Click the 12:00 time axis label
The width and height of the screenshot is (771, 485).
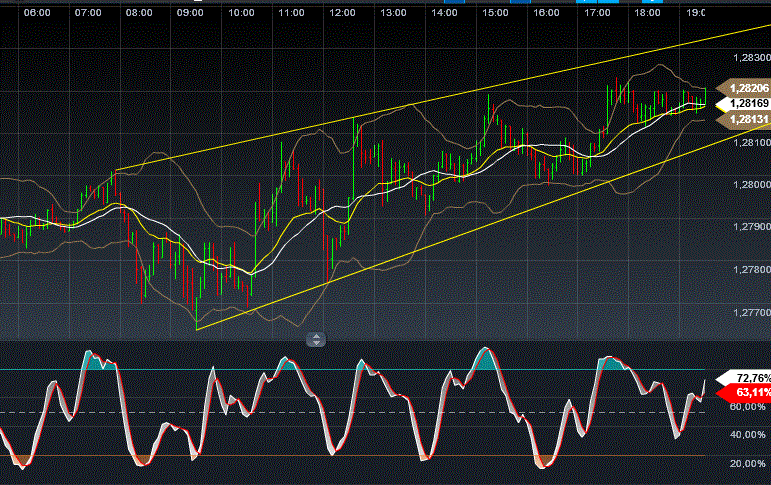pos(342,12)
